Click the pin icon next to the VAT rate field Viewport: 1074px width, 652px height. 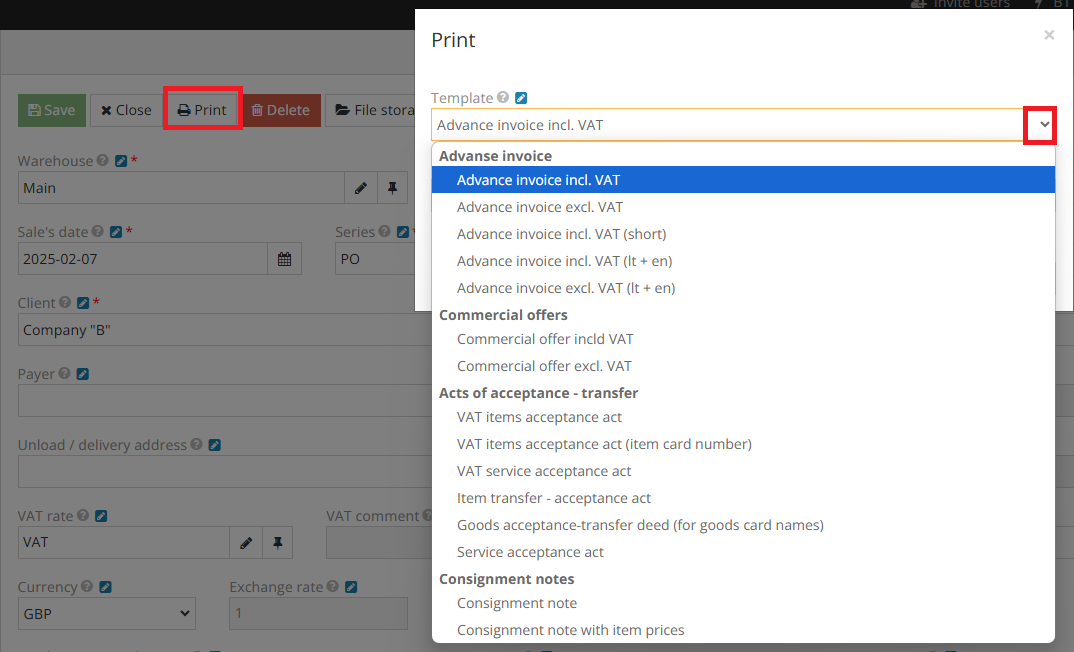coord(277,542)
